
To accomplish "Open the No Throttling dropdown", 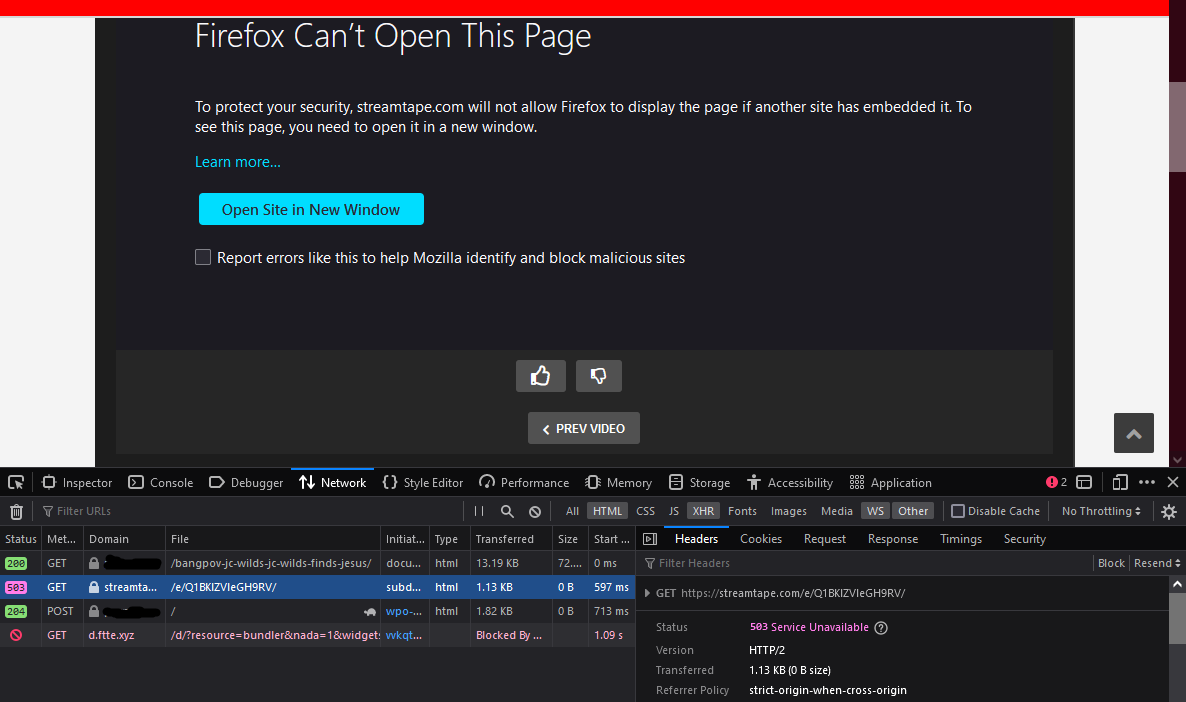I will coord(1101,511).
